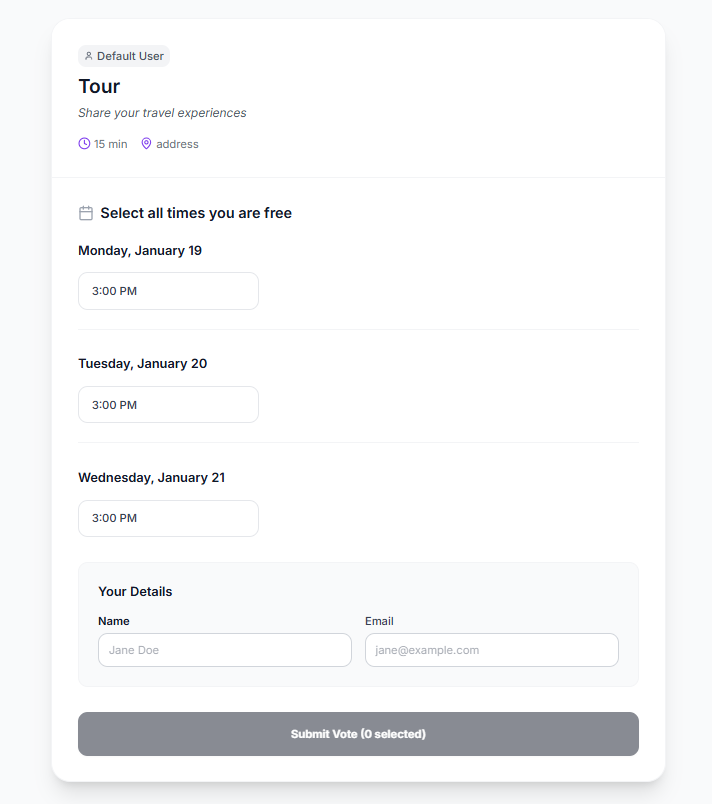Click the calendar icon next to Select all times
The width and height of the screenshot is (712, 804).
click(86, 213)
